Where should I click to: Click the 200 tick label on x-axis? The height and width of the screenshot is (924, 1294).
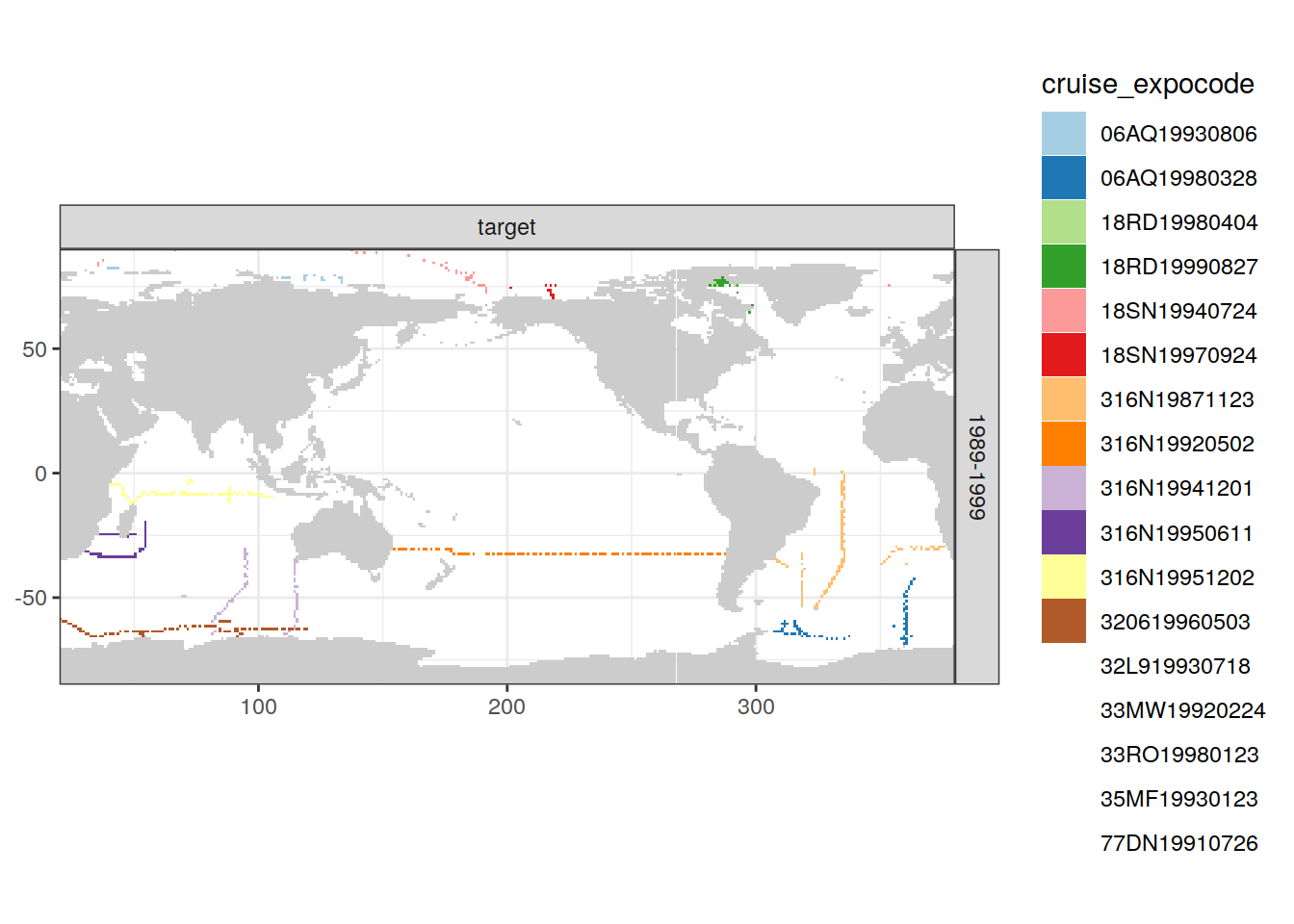(506, 706)
